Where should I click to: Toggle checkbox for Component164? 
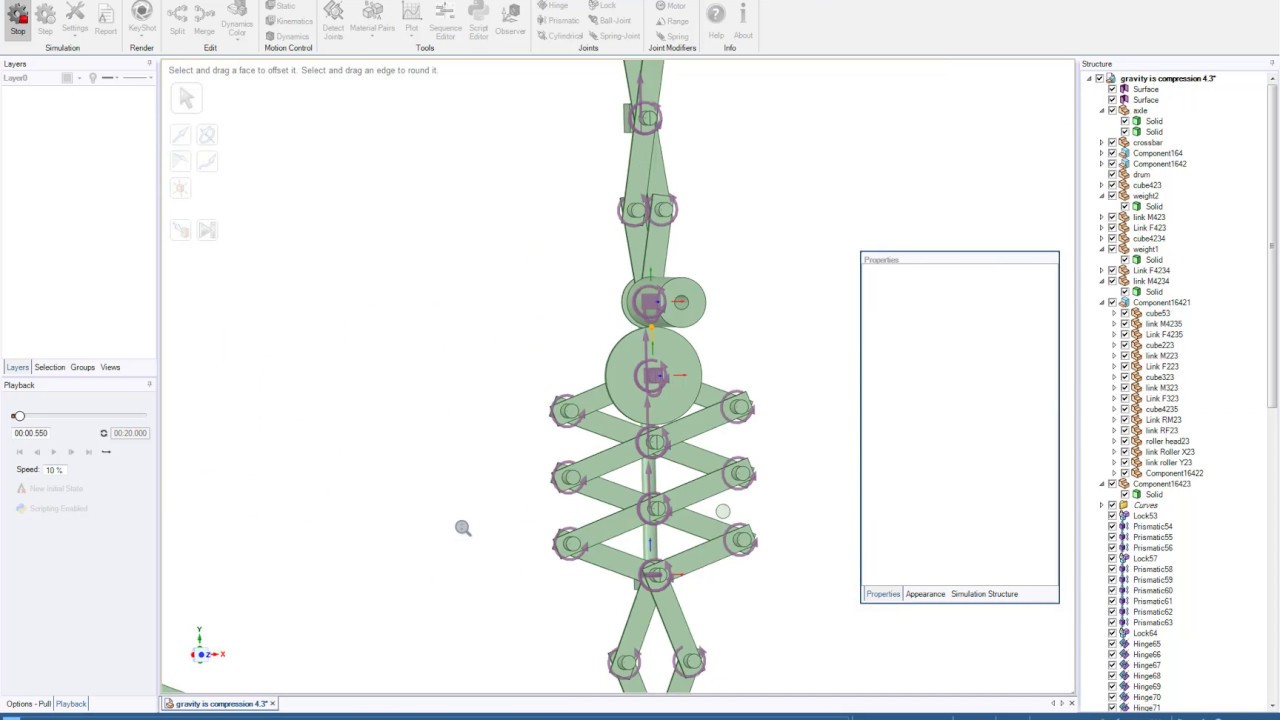1112,154
